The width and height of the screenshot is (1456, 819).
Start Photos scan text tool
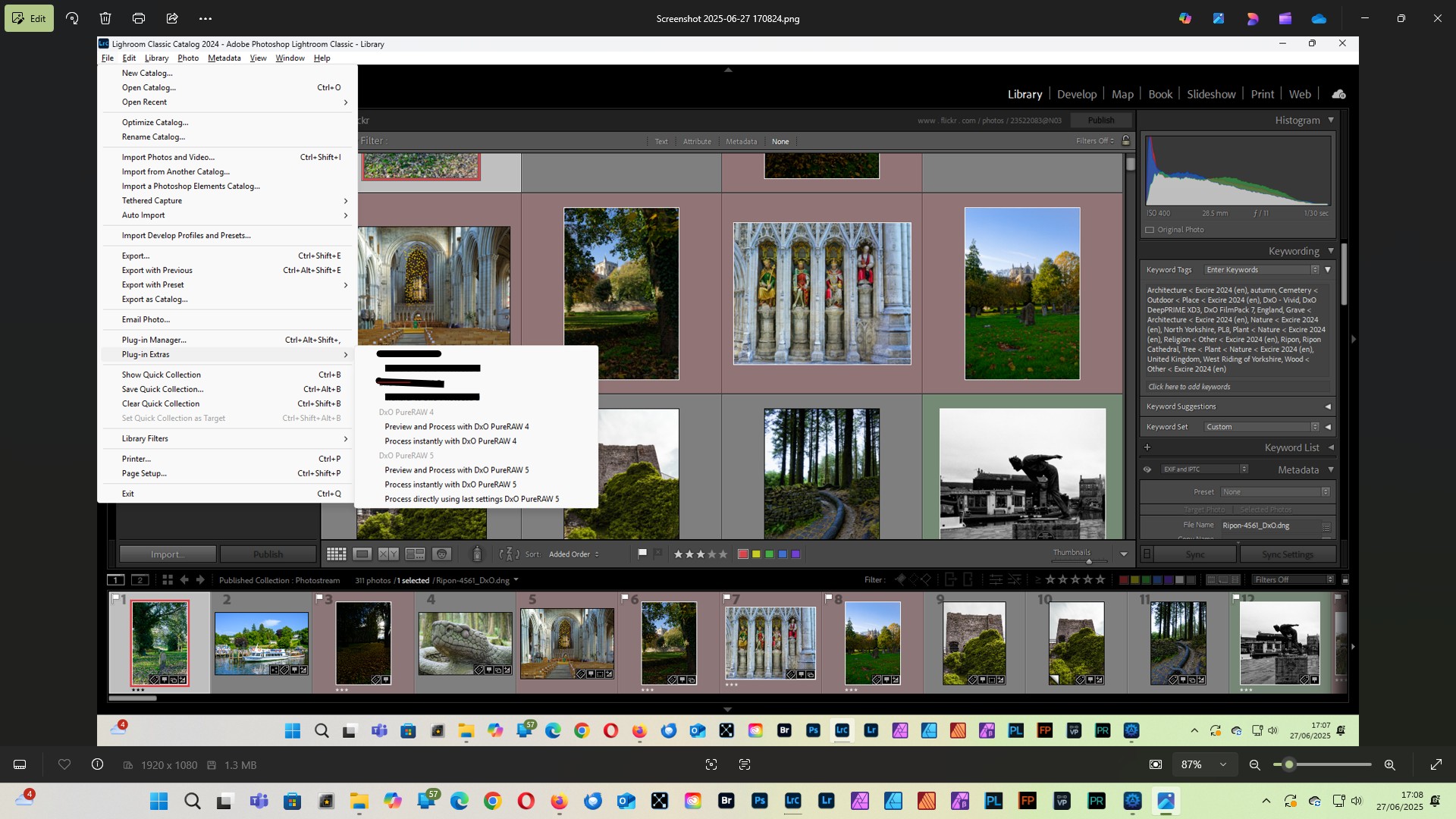[x=745, y=764]
